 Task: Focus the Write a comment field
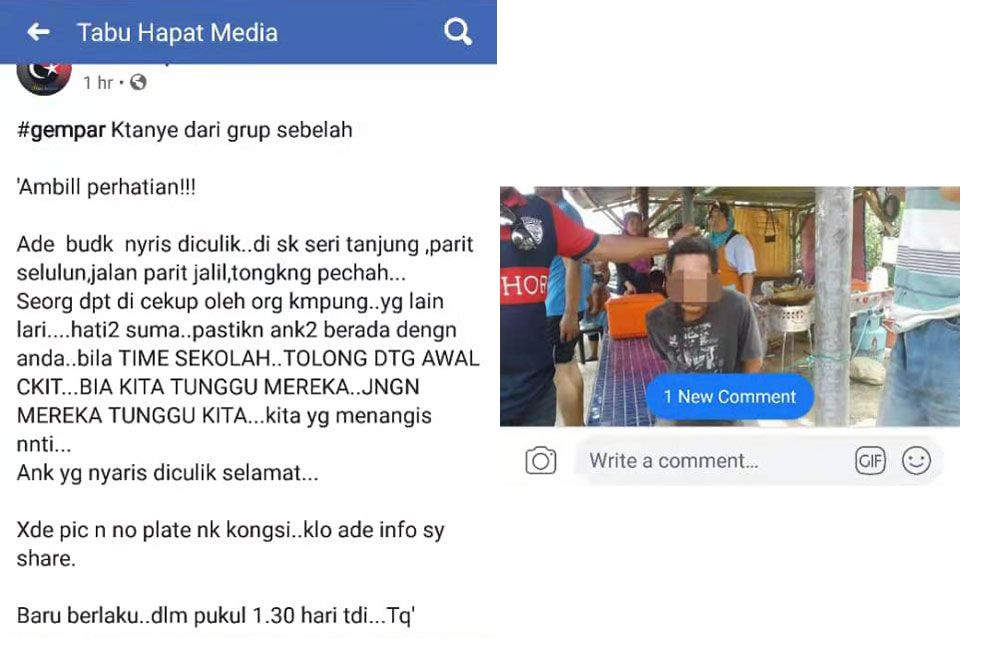click(710, 461)
